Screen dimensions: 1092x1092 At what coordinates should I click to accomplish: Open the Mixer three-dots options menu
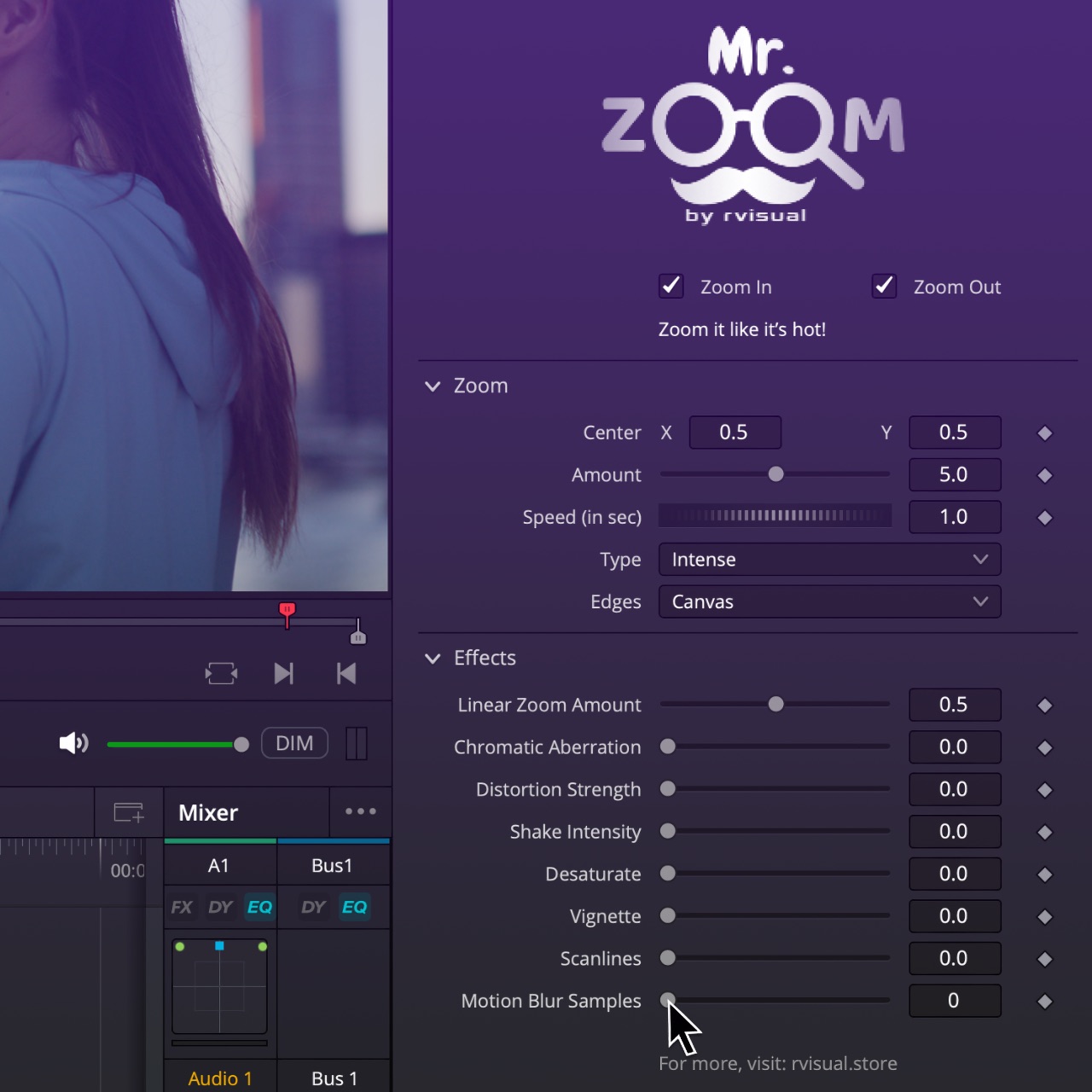click(x=360, y=811)
